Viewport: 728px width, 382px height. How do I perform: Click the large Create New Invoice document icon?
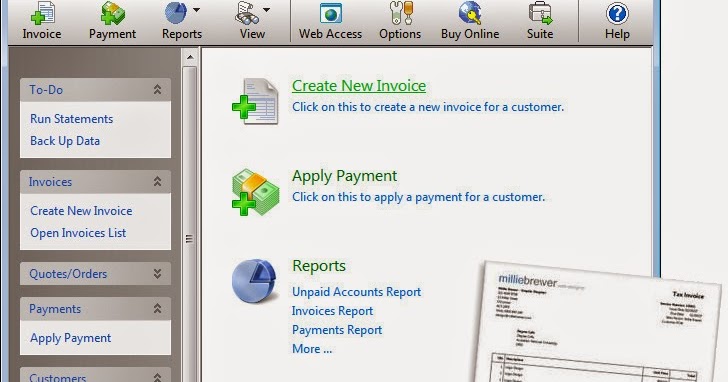pyautogui.click(x=256, y=101)
